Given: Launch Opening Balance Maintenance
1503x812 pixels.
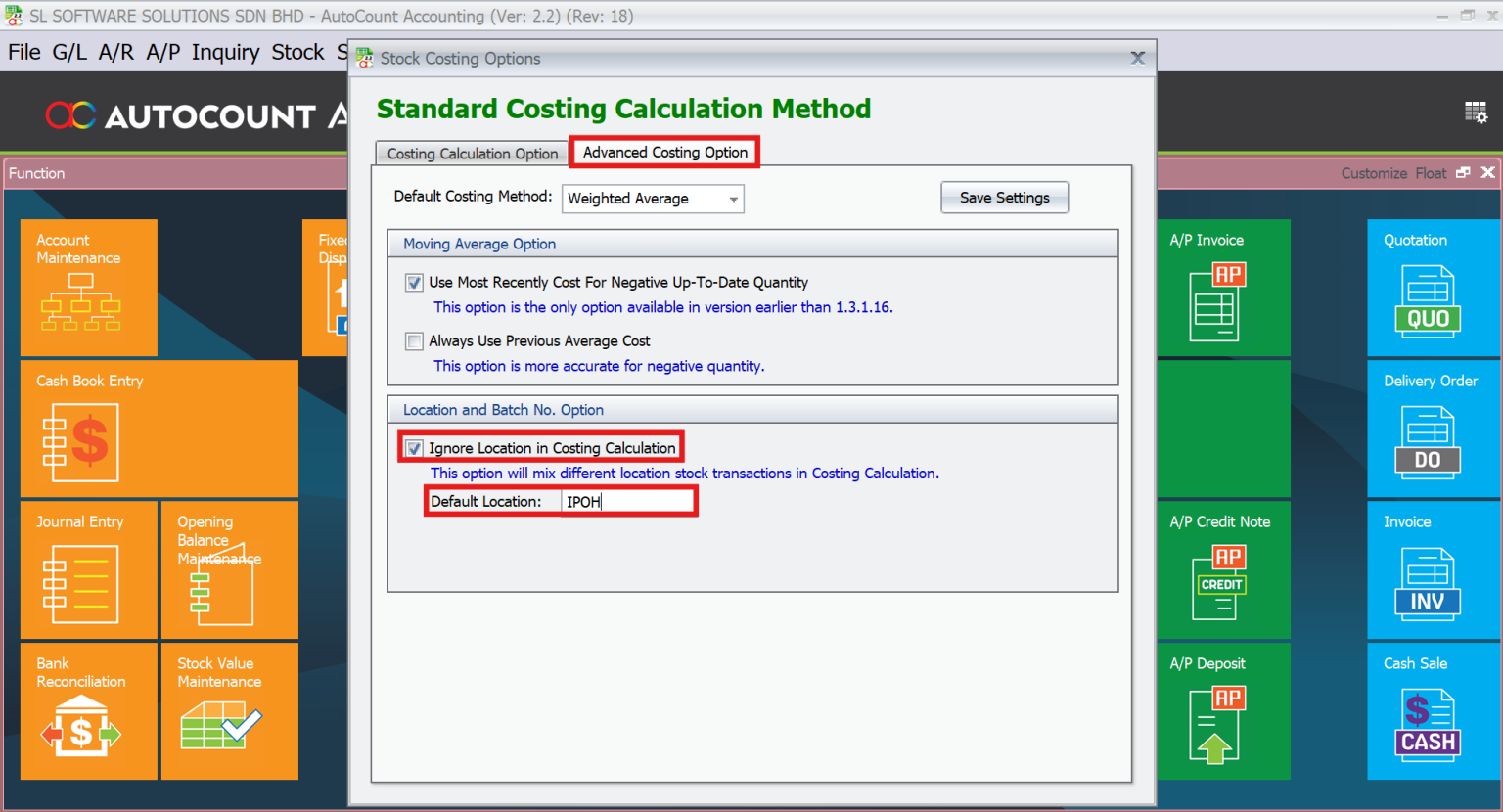Looking at the screenshot, I should tap(229, 569).
